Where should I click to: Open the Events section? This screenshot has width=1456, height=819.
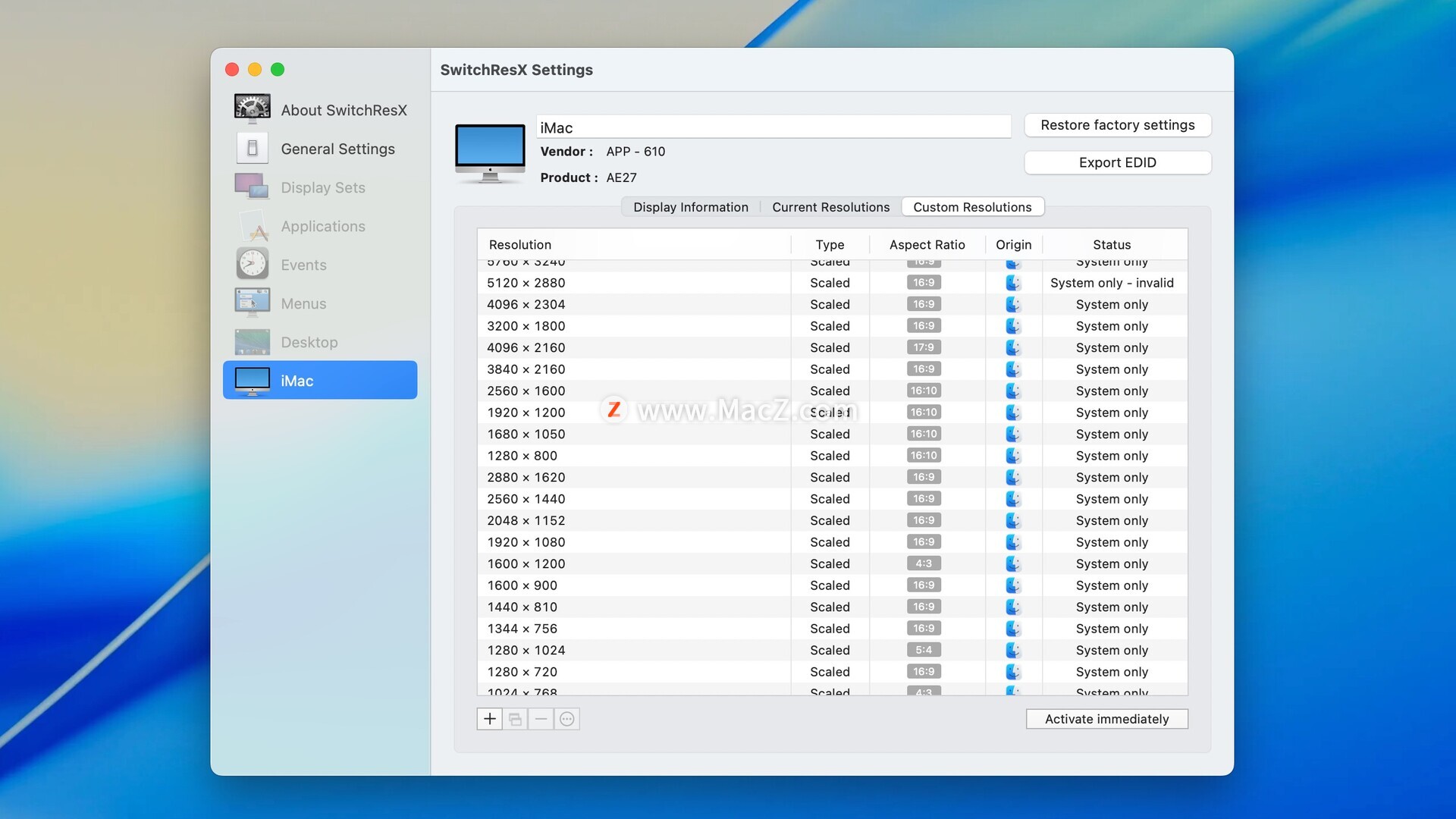pyautogui.click(x=320, y=265)
